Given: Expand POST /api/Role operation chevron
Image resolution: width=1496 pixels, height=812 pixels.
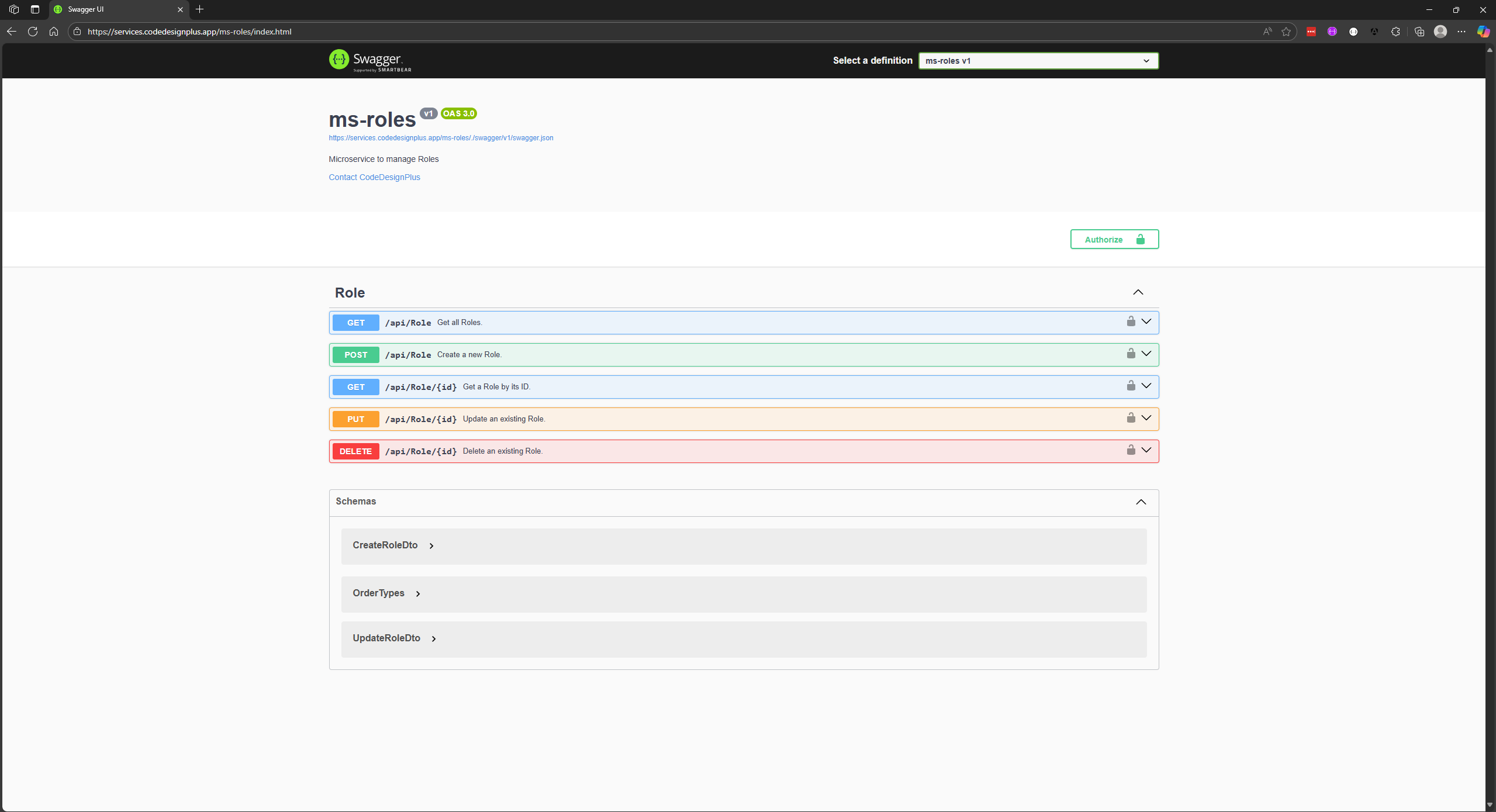Looking at the screenshot, I should [x=1146, y=354].
